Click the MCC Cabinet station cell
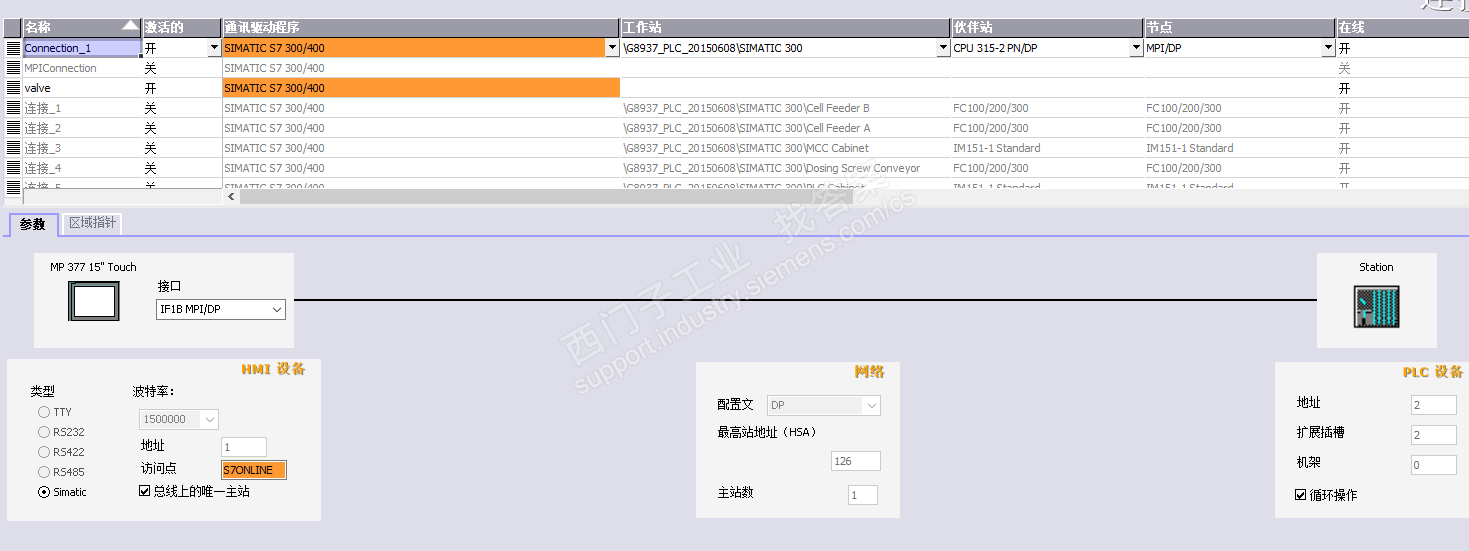The width and height of the screenshot is (1469, 551). [786, 148]
